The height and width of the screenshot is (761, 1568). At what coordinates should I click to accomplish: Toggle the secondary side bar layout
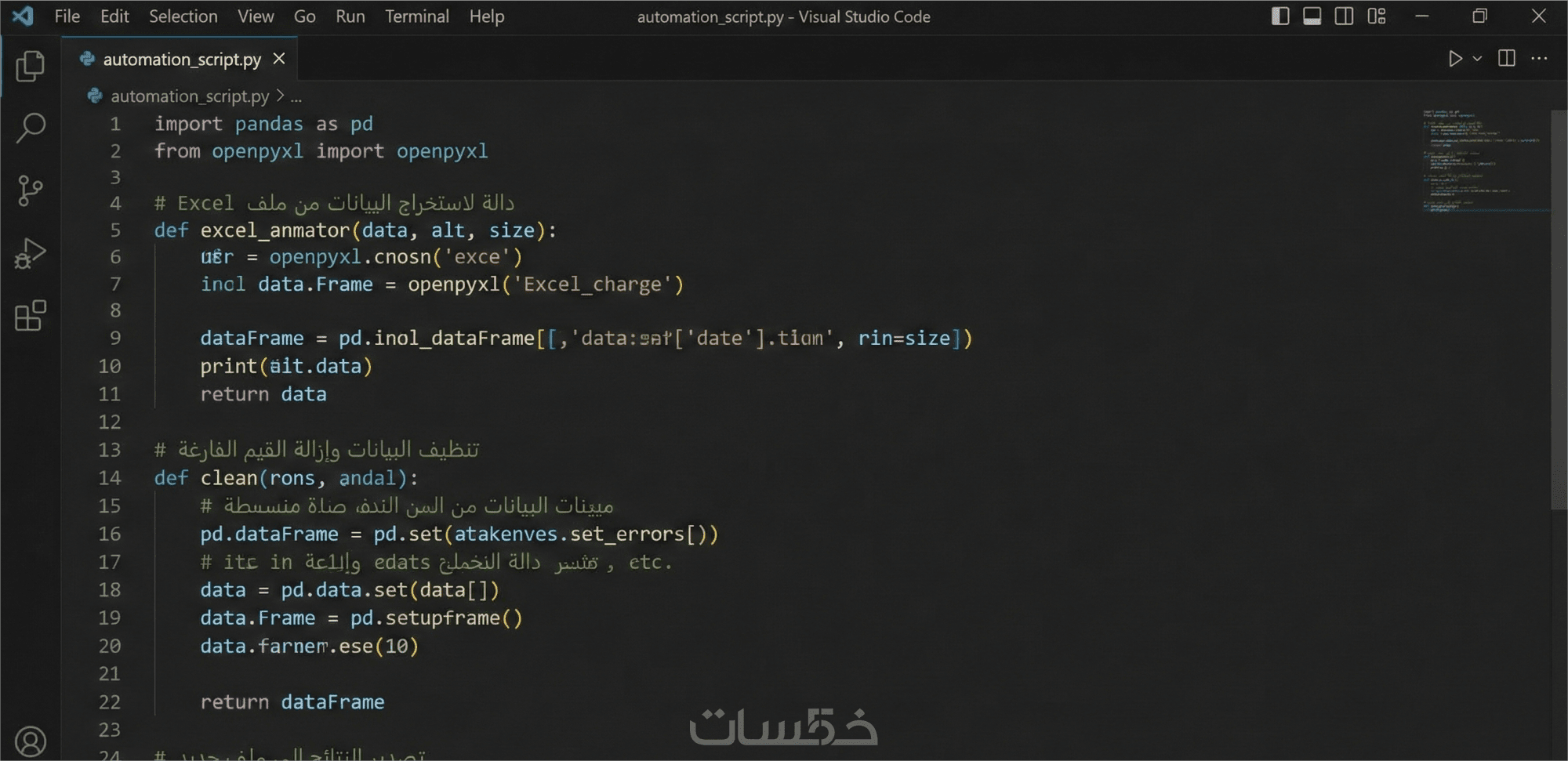click(1344, 16)
